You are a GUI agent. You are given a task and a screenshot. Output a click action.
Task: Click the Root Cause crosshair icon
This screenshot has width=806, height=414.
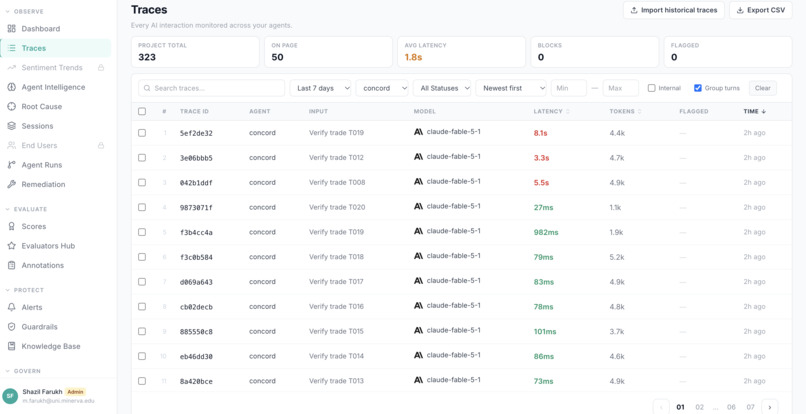tap(11, 106)
